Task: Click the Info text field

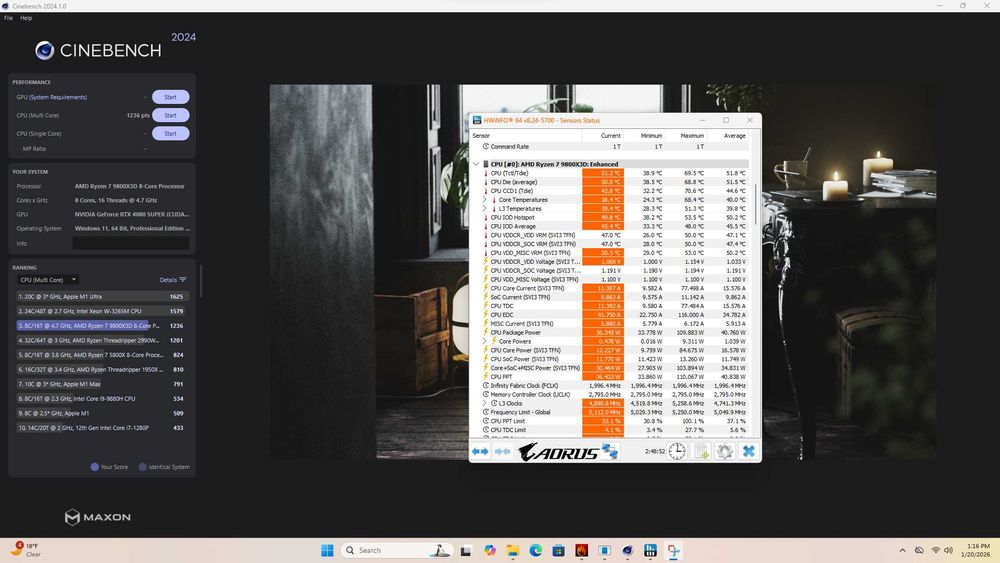Action: pos(131,243)
